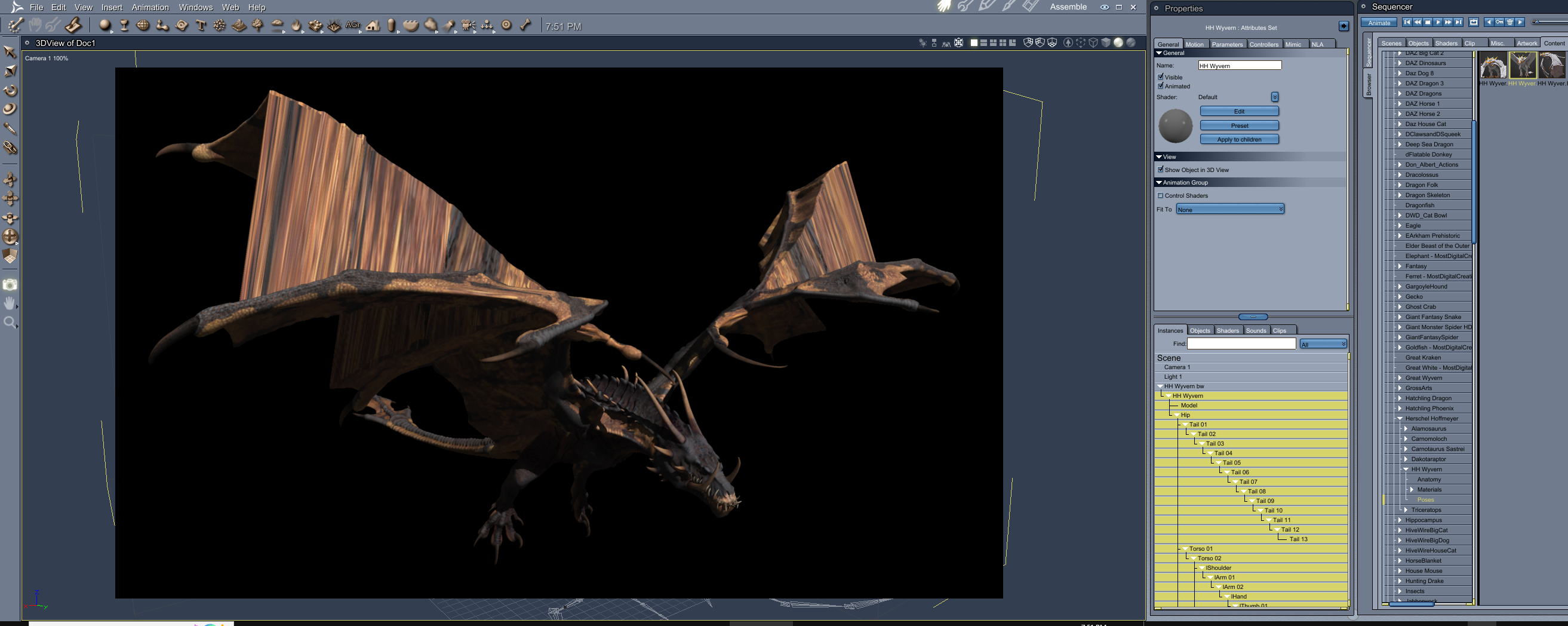The width and height of the screenshot is (1568, 626).
Task: Click the target ring icon in the toolbar
Action: point(506,26)
